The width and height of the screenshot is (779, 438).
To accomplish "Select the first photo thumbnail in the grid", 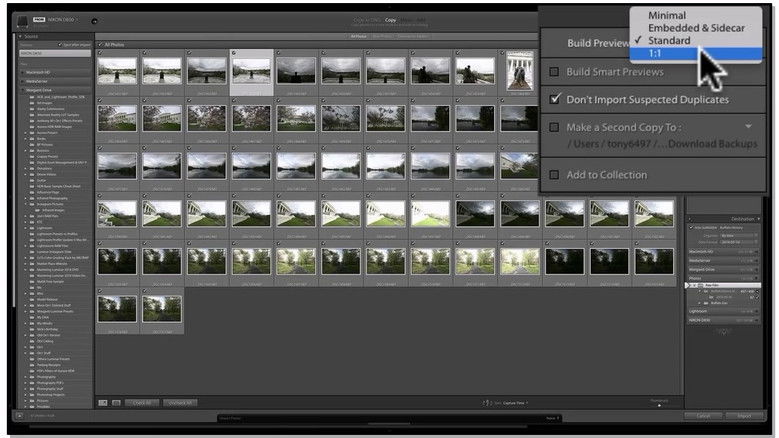I will [117, 72].
